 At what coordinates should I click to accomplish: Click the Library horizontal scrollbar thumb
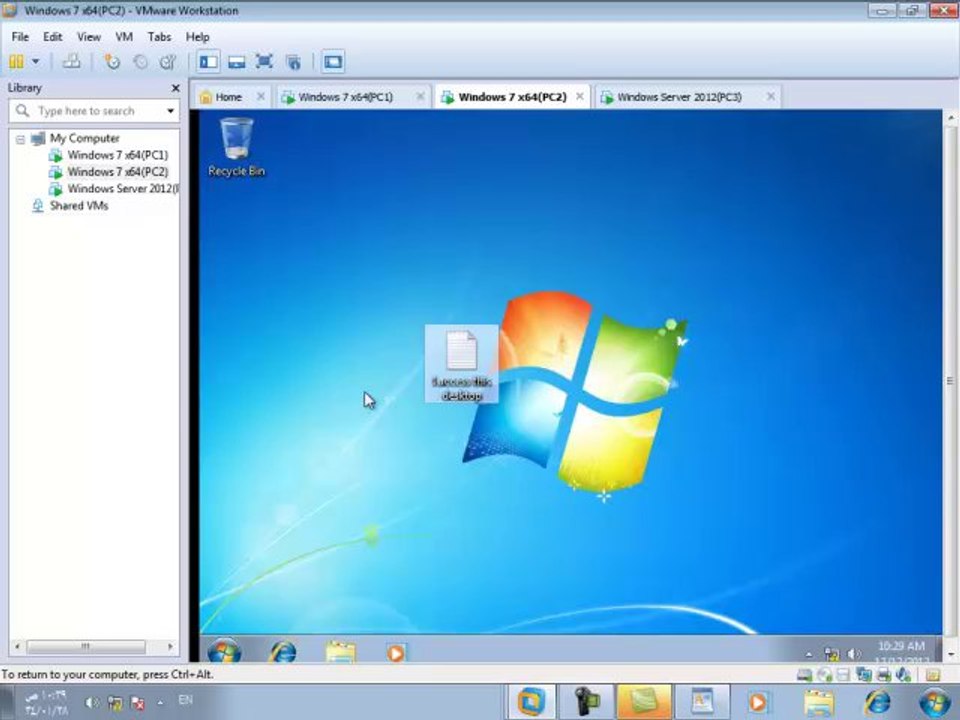[x=86, y=647]
